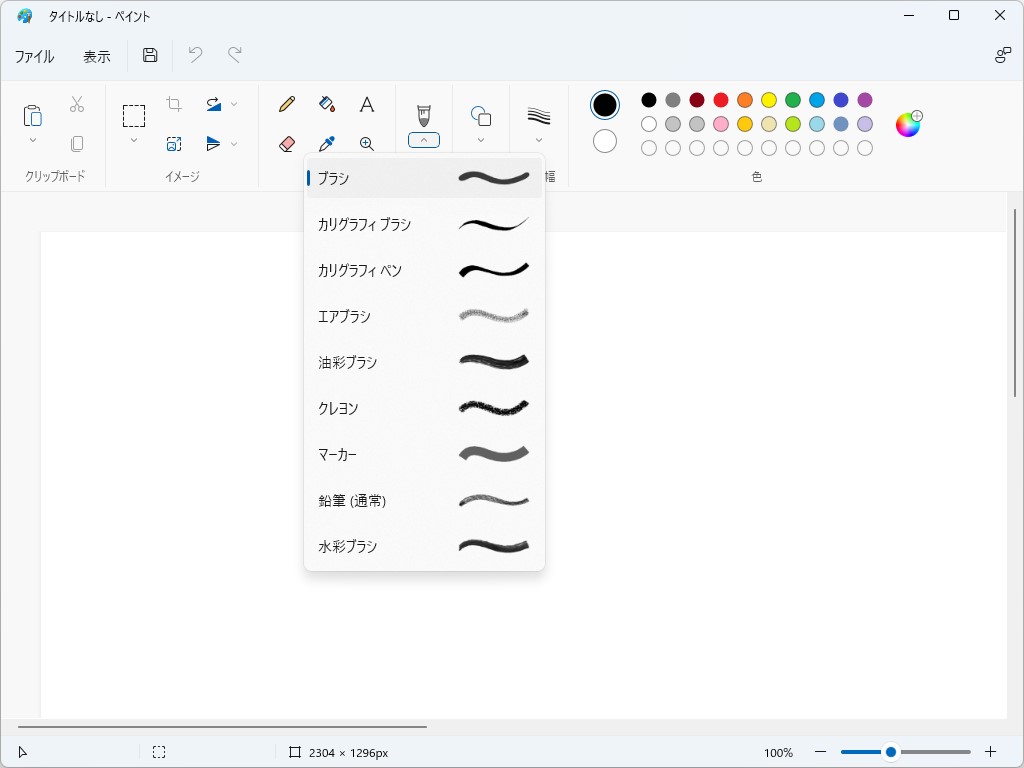Click the vertical scrollbar on the right

[x=1014, y=302]
